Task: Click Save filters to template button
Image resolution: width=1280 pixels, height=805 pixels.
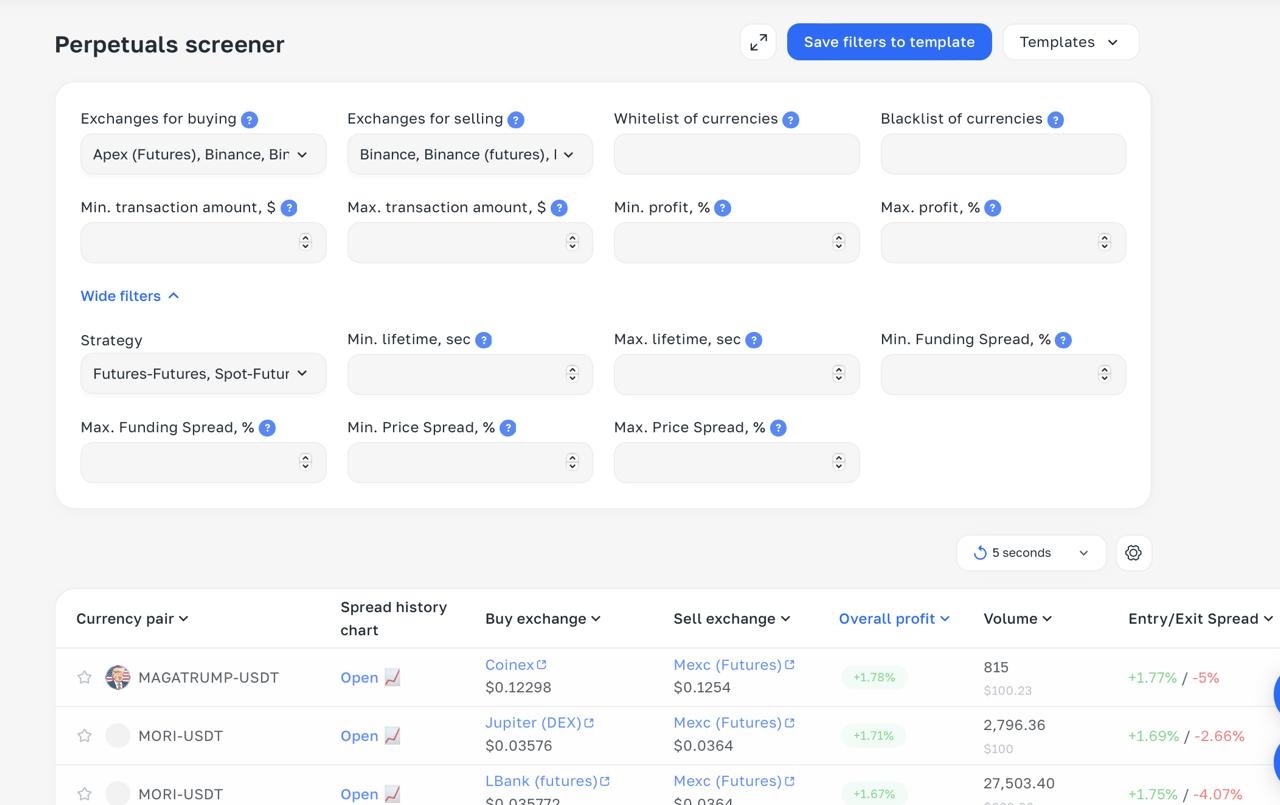Action: [889, 42]
